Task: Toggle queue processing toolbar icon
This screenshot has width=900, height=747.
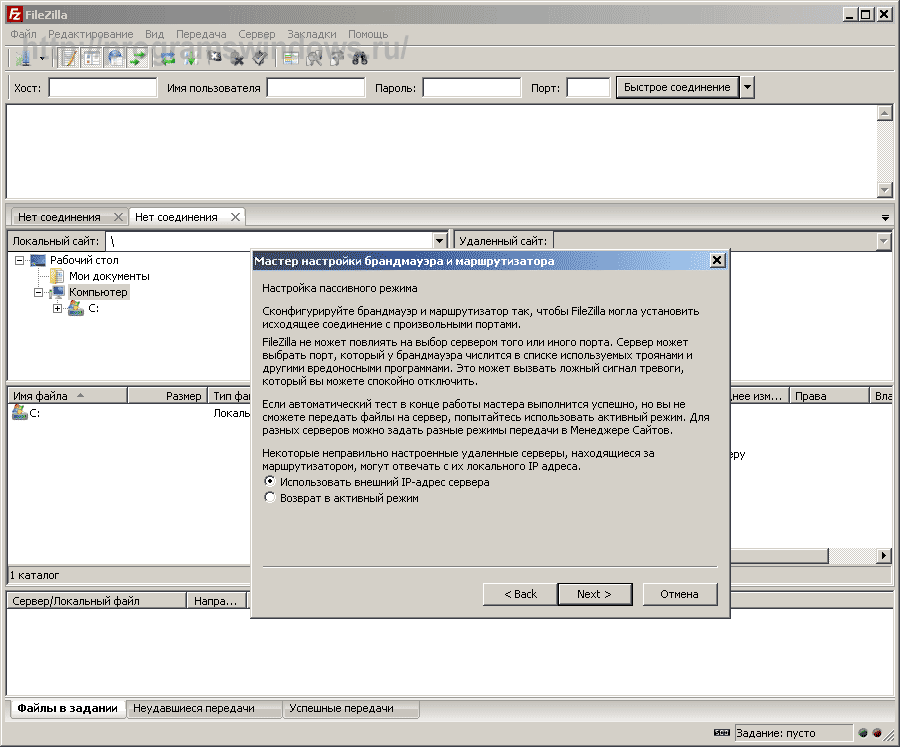Action: [191, 58]
